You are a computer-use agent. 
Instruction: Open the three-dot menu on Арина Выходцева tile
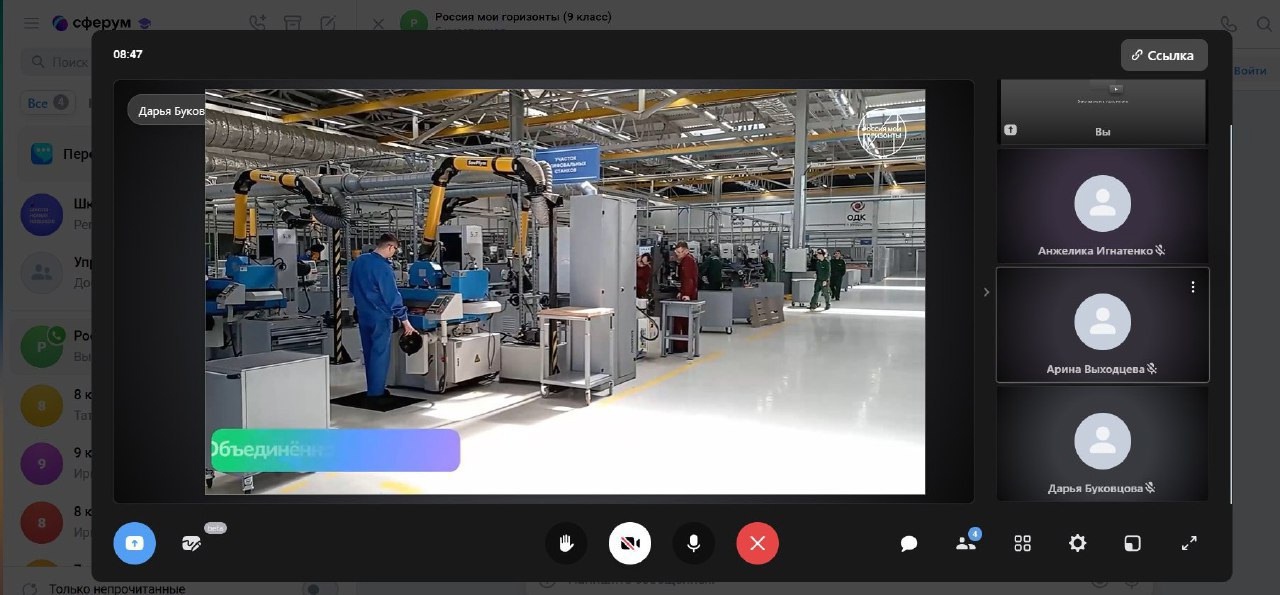1193,287
